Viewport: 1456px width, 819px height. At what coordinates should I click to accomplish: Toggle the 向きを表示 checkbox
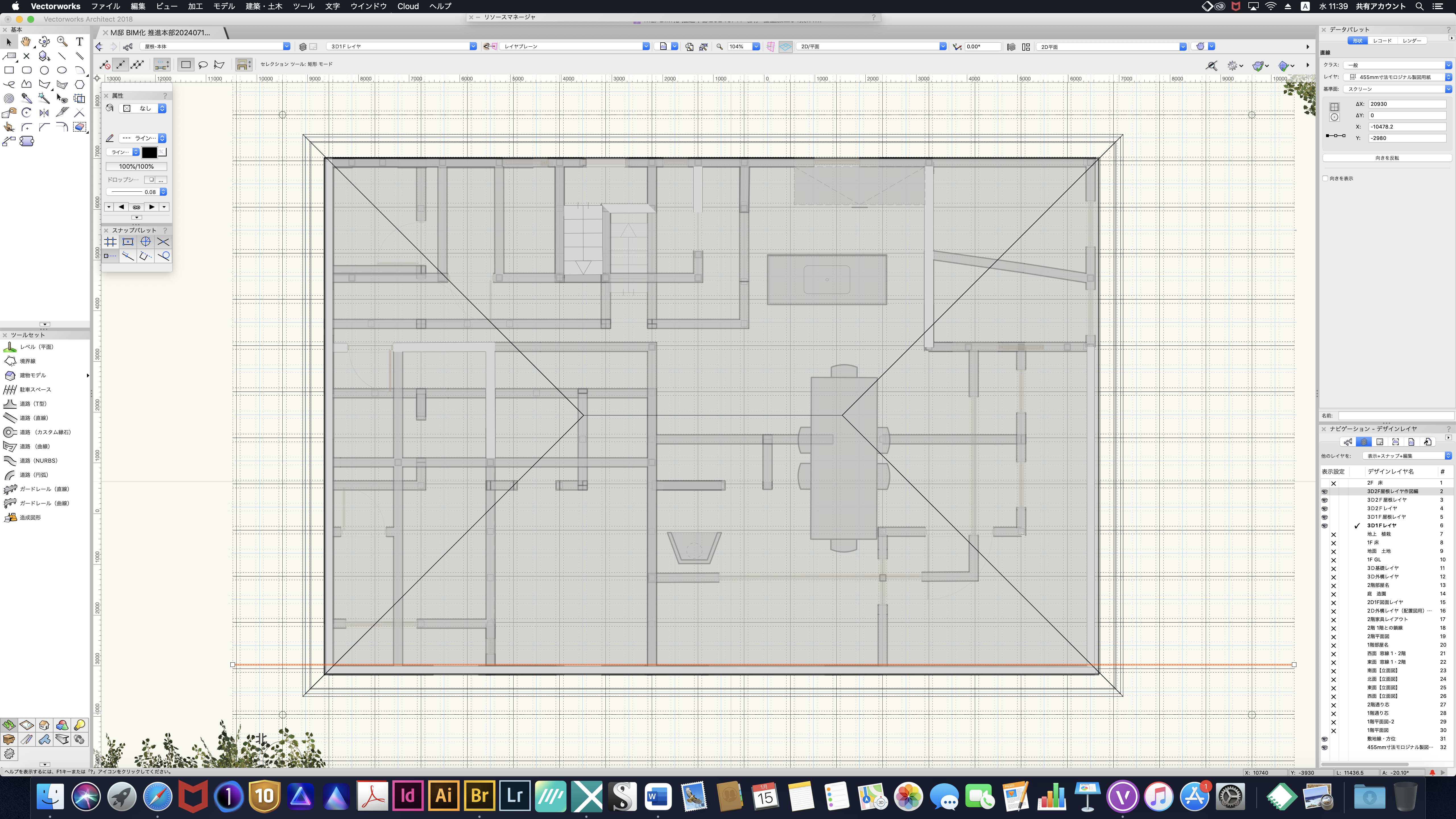click(1325, 179)
